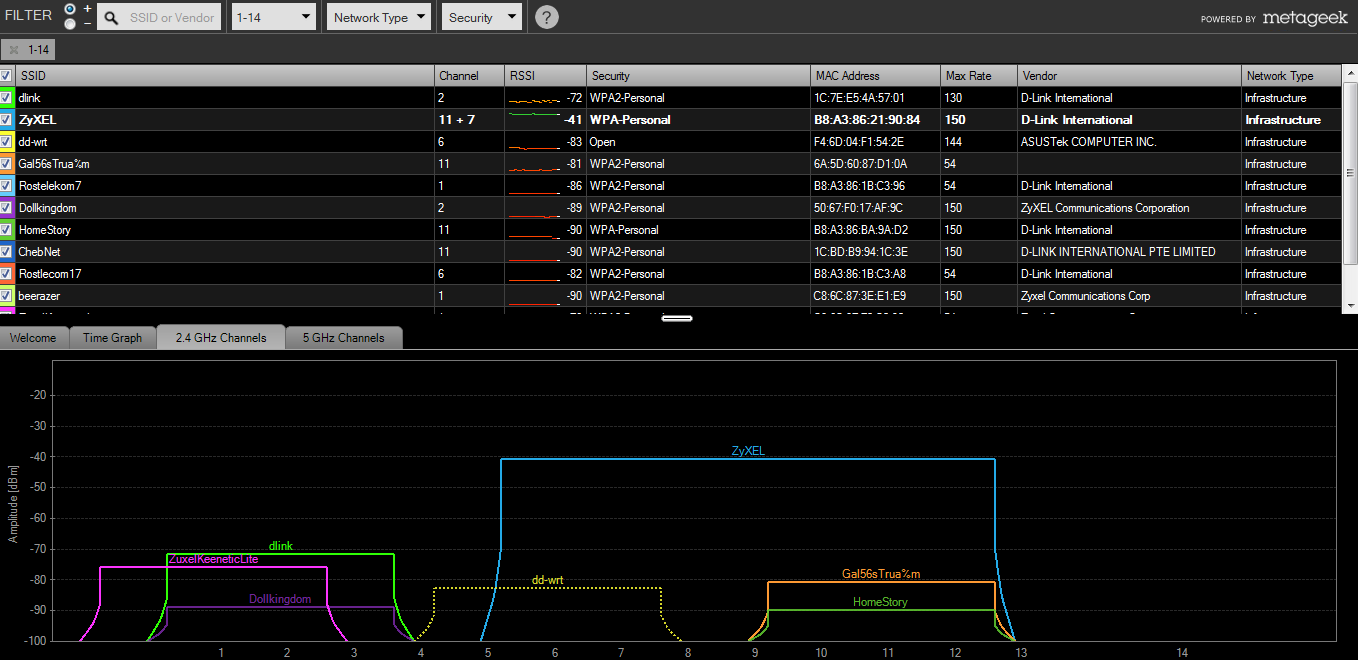1358x660 pixels.
Task: Switch to the 5 GHz Channels tab
Action: pos(344,338)
